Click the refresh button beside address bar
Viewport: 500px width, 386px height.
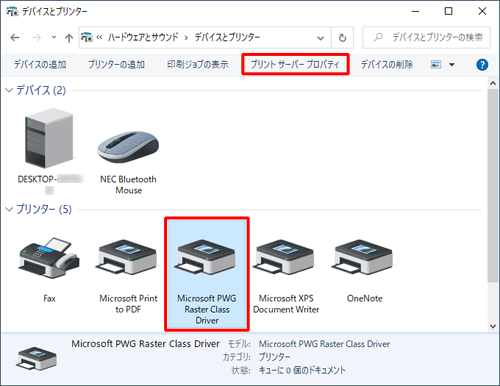(342, 38)
